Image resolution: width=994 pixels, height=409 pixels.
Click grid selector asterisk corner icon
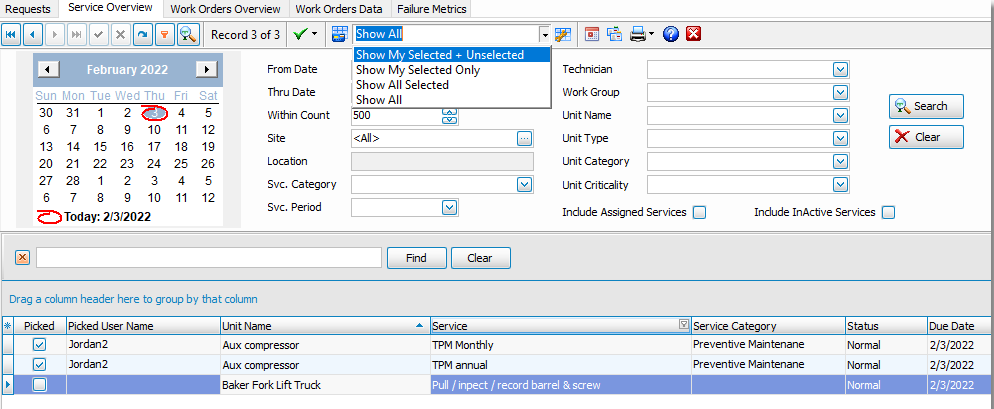pyautogui.click(x=8, y=326)
